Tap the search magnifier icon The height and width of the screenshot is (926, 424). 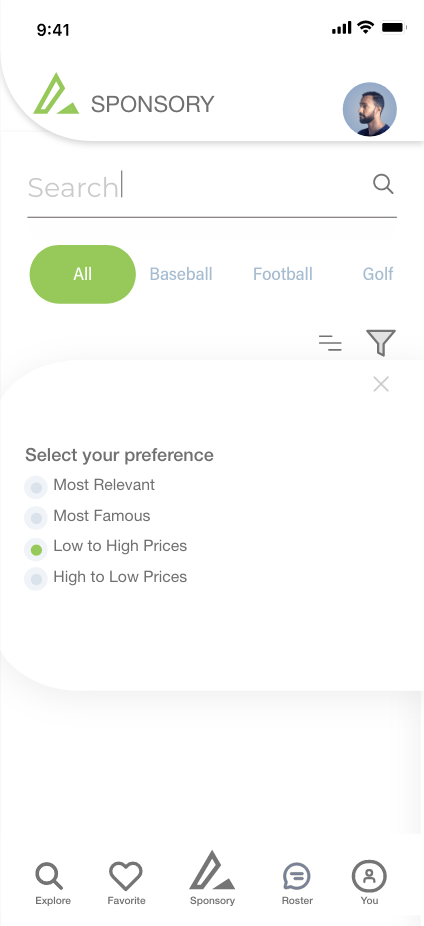tap(383, 184)
